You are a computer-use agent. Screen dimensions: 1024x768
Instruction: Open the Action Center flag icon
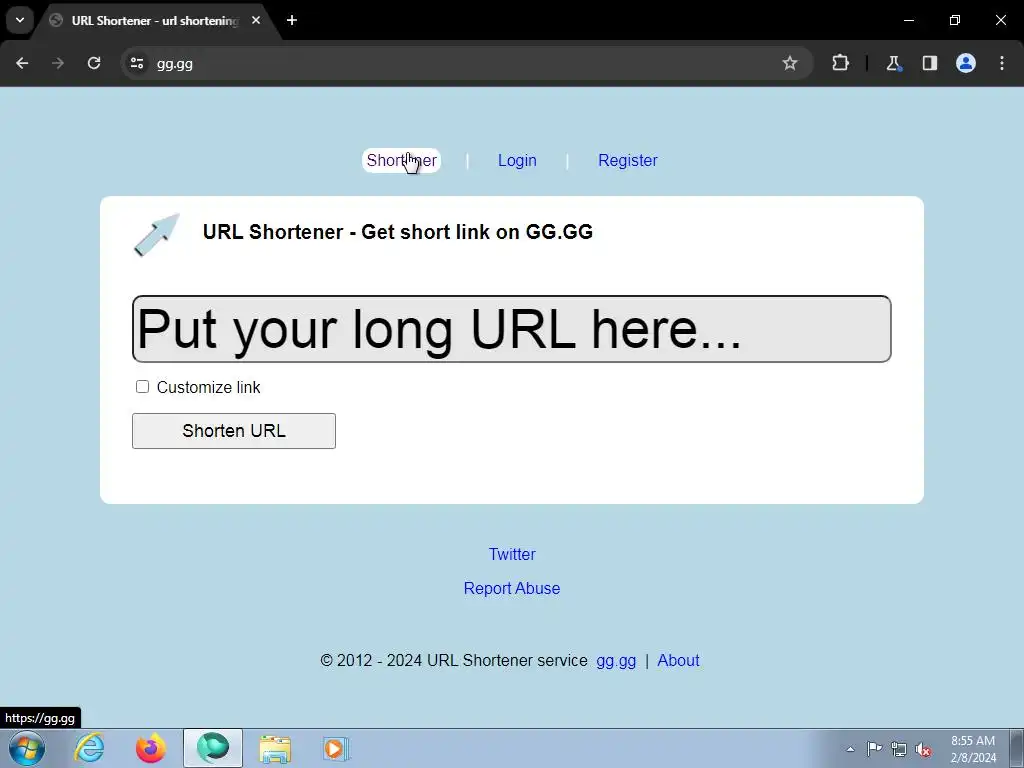pyautogui.click(x=874, y=749)
